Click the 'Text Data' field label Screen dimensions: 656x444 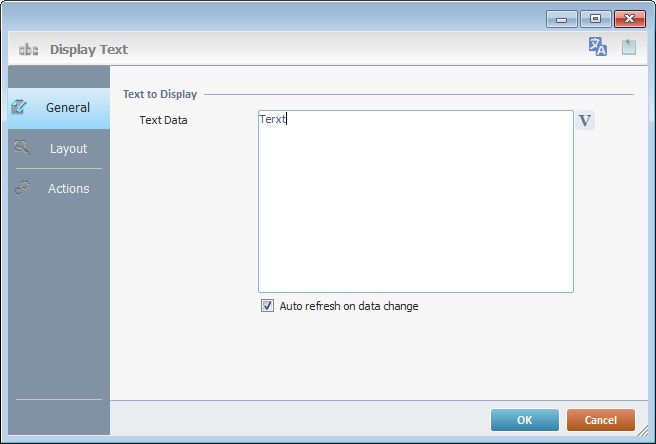tap(163, 120)
